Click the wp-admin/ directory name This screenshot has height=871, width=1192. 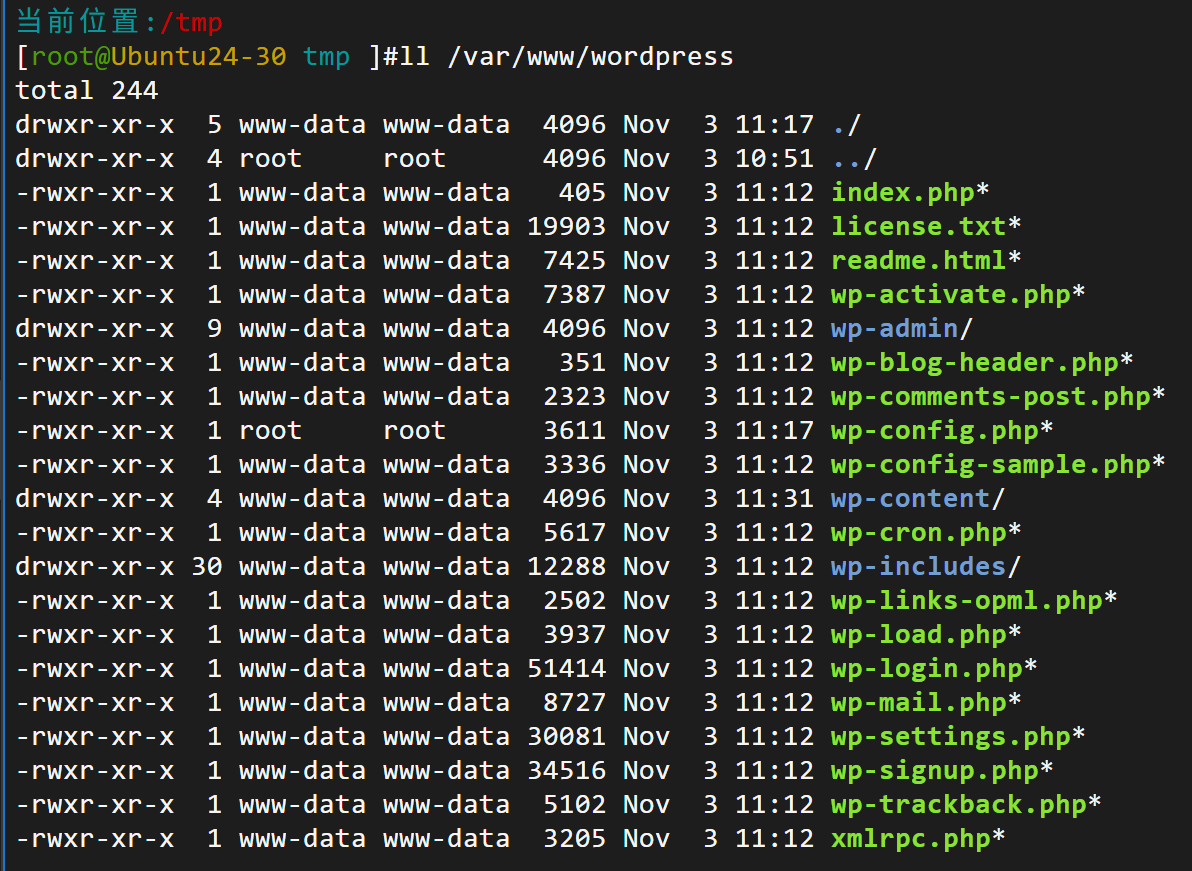(x=902, y=329)
